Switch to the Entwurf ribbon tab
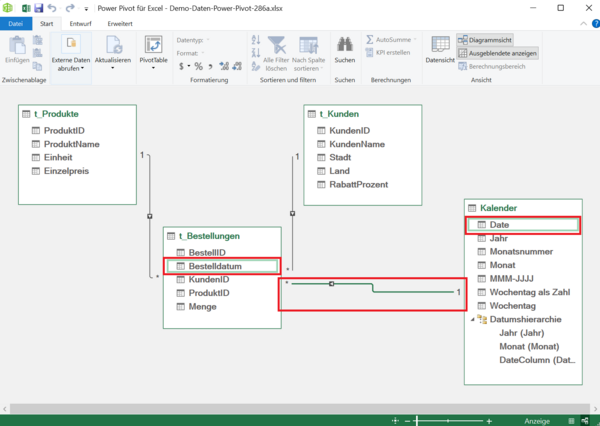The image size is (600, 426). [81, 22]
